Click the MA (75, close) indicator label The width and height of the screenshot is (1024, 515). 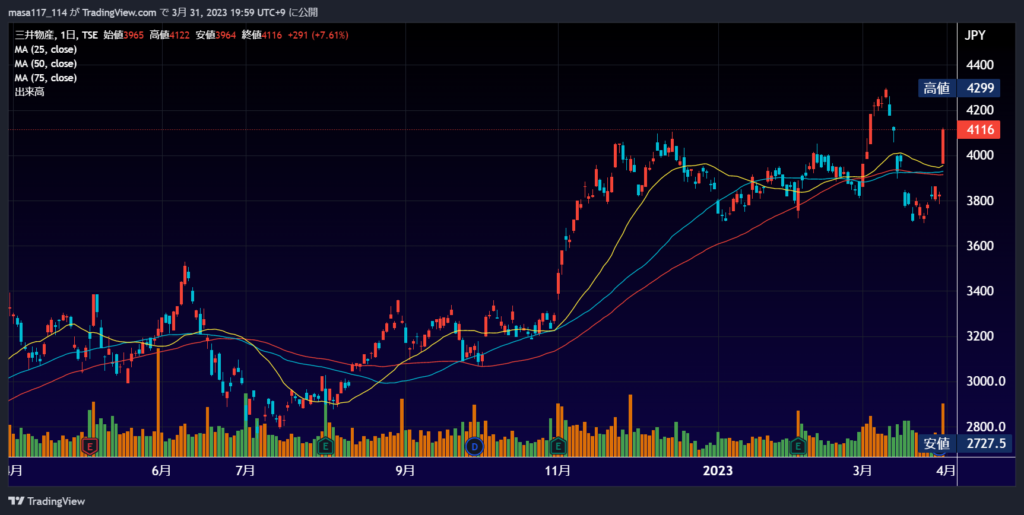coord(46,78)
